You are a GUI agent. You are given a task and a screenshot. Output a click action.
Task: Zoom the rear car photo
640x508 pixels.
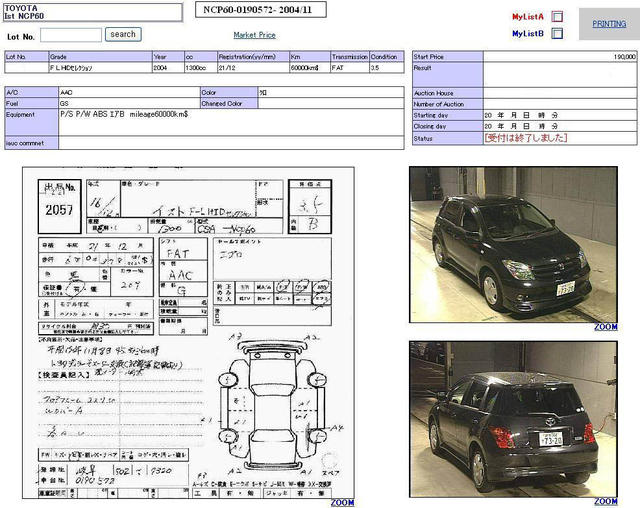click(606, 501)
